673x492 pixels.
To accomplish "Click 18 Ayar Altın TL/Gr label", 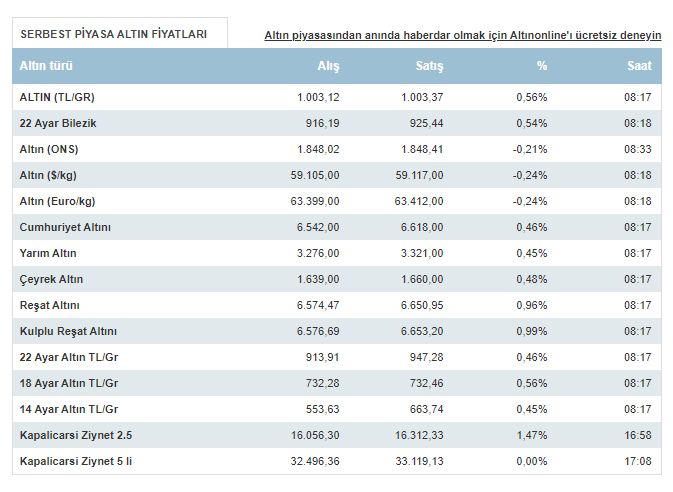I will pyautogui.click(x=69, y=383).
